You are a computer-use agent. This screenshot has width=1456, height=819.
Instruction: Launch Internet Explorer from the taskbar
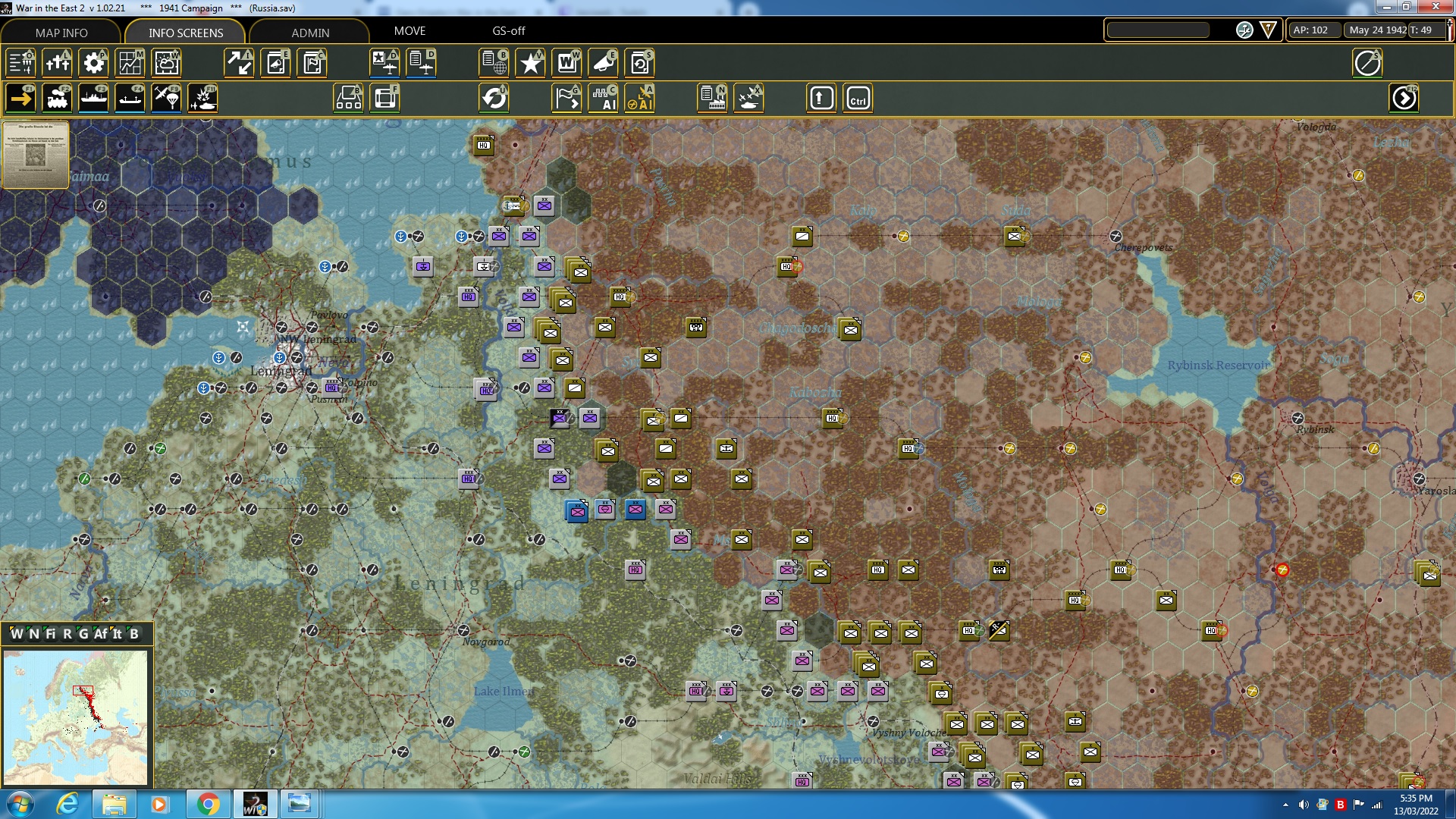click(x=67, y=804)
